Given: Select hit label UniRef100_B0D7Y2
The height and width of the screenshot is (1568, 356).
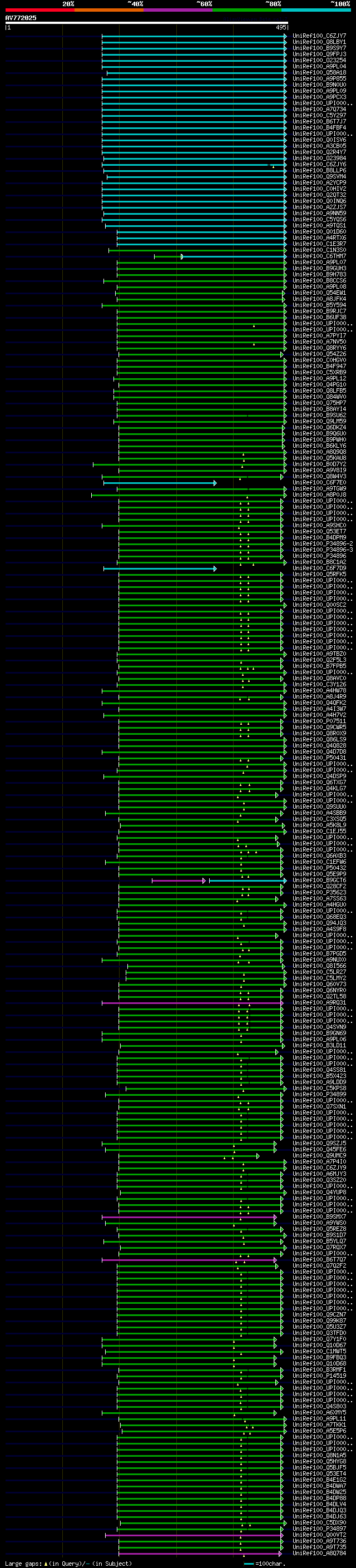Looking at the screenshot, I should coord(319,464).
